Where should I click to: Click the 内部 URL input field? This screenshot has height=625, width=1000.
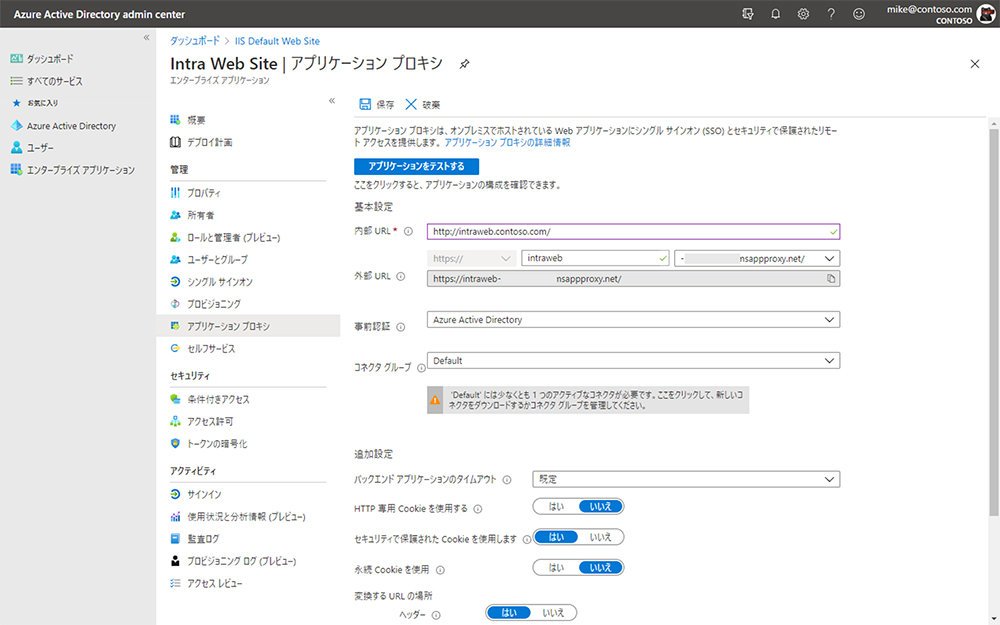(633, 232)
